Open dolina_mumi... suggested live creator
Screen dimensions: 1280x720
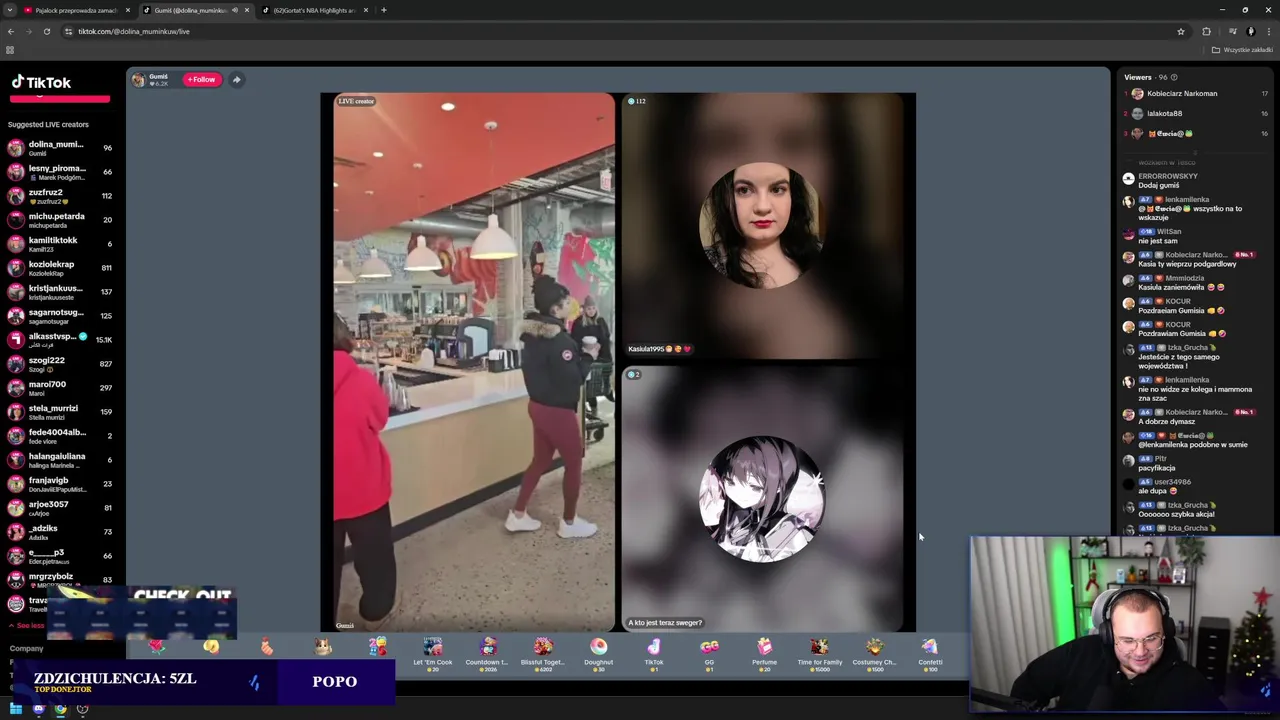coord(60,148)
